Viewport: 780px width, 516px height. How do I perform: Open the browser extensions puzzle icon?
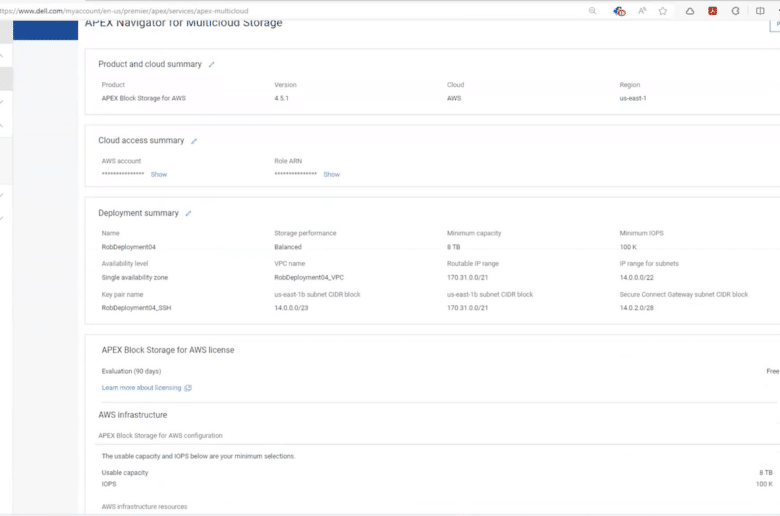coord(735,11)
